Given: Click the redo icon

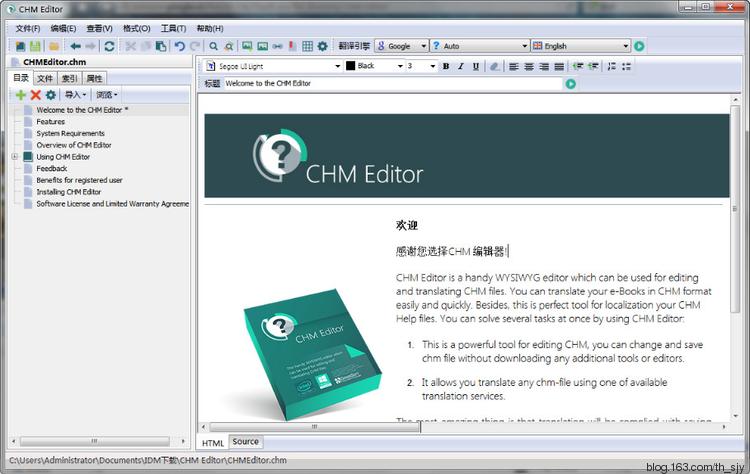Looking at the screenshot, I should tap(195, 46).
